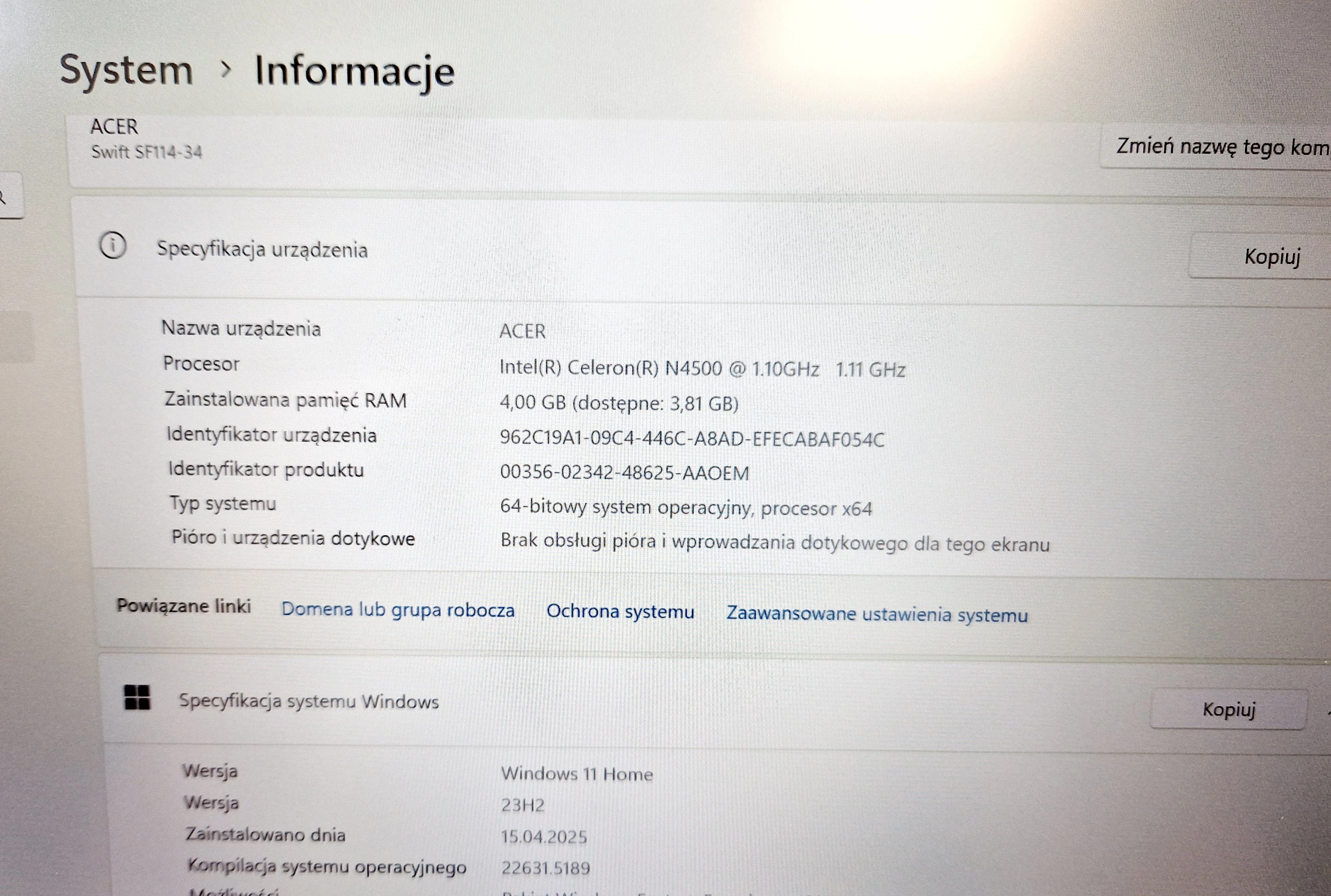The image size is (1331, 896).
Task: Select the Intel Celeron N4500 processor value
Action: (x=702, y=369)
